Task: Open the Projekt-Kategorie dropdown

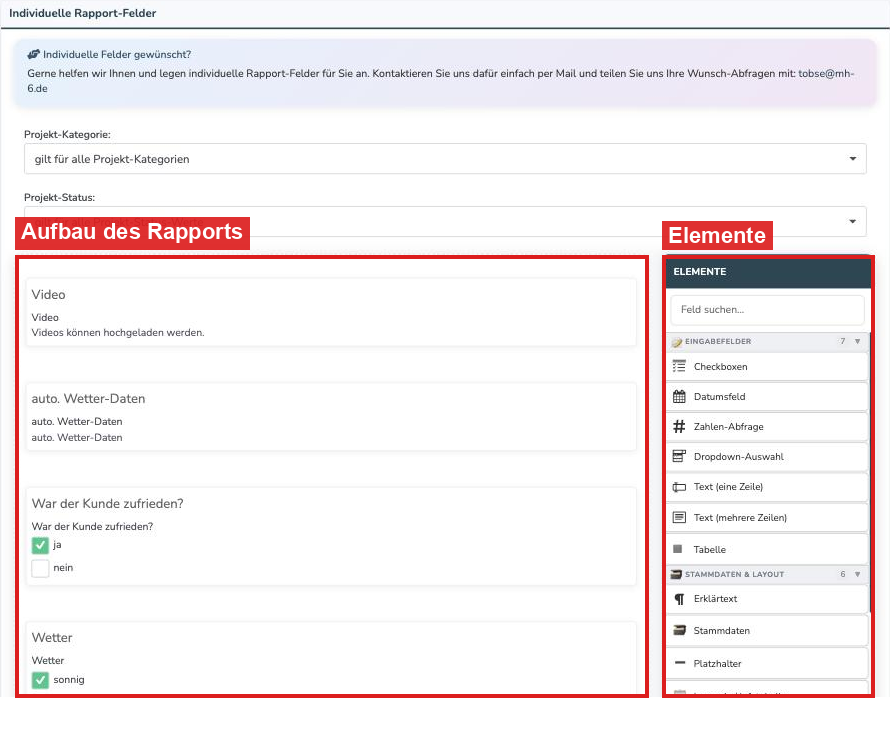Action: [x=445, y=159]
